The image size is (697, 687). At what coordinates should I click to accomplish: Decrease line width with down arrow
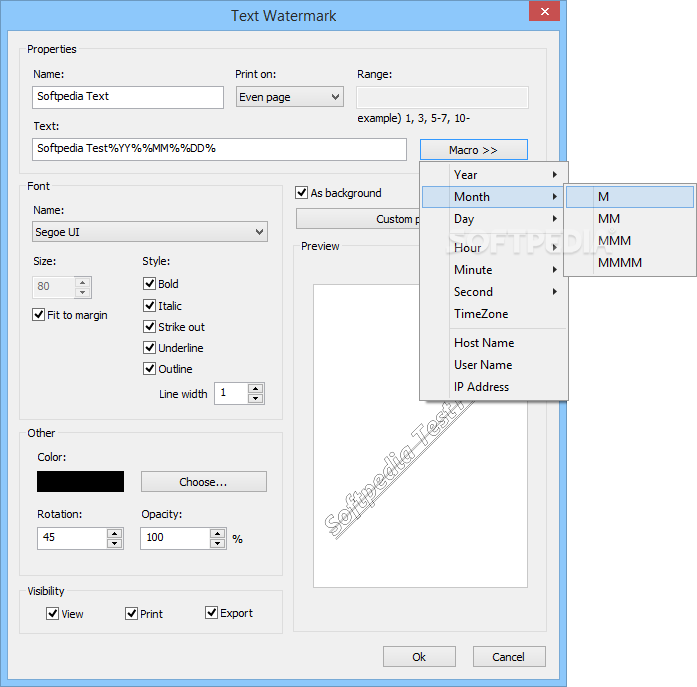[256, 399]
